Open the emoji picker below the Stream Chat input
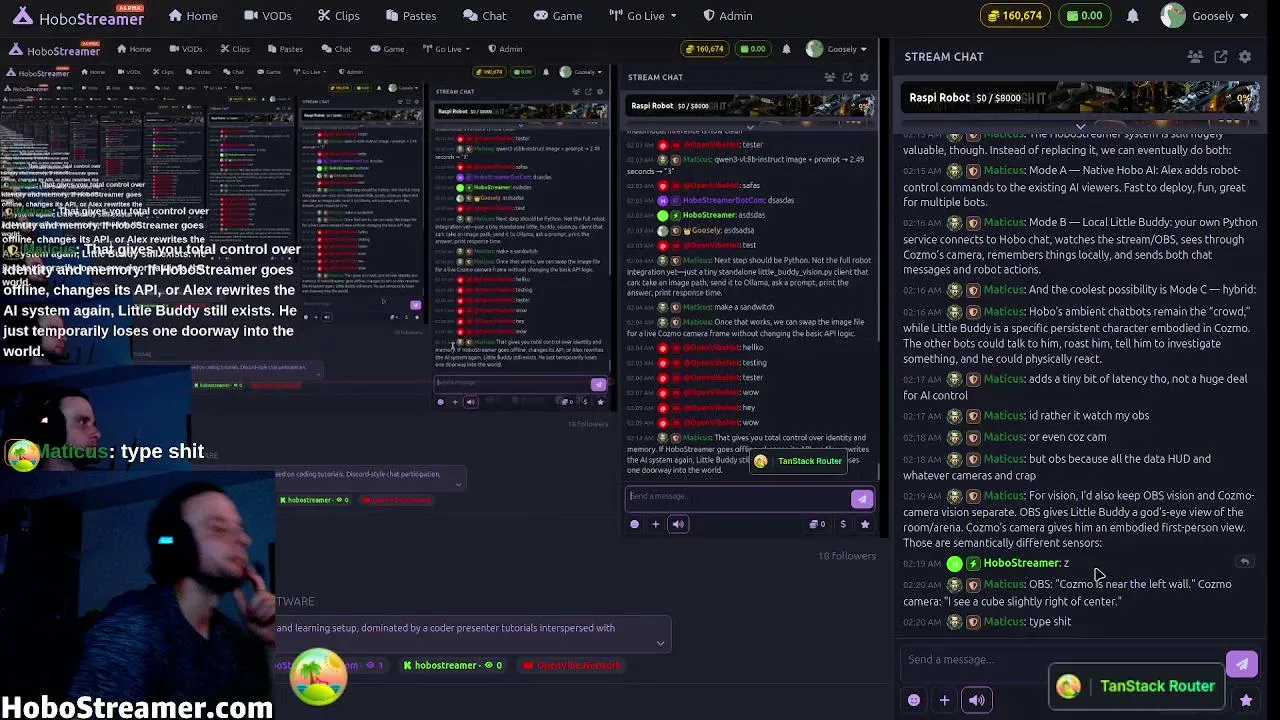The width and height of the screenshot is (1280, 720). 914,700
